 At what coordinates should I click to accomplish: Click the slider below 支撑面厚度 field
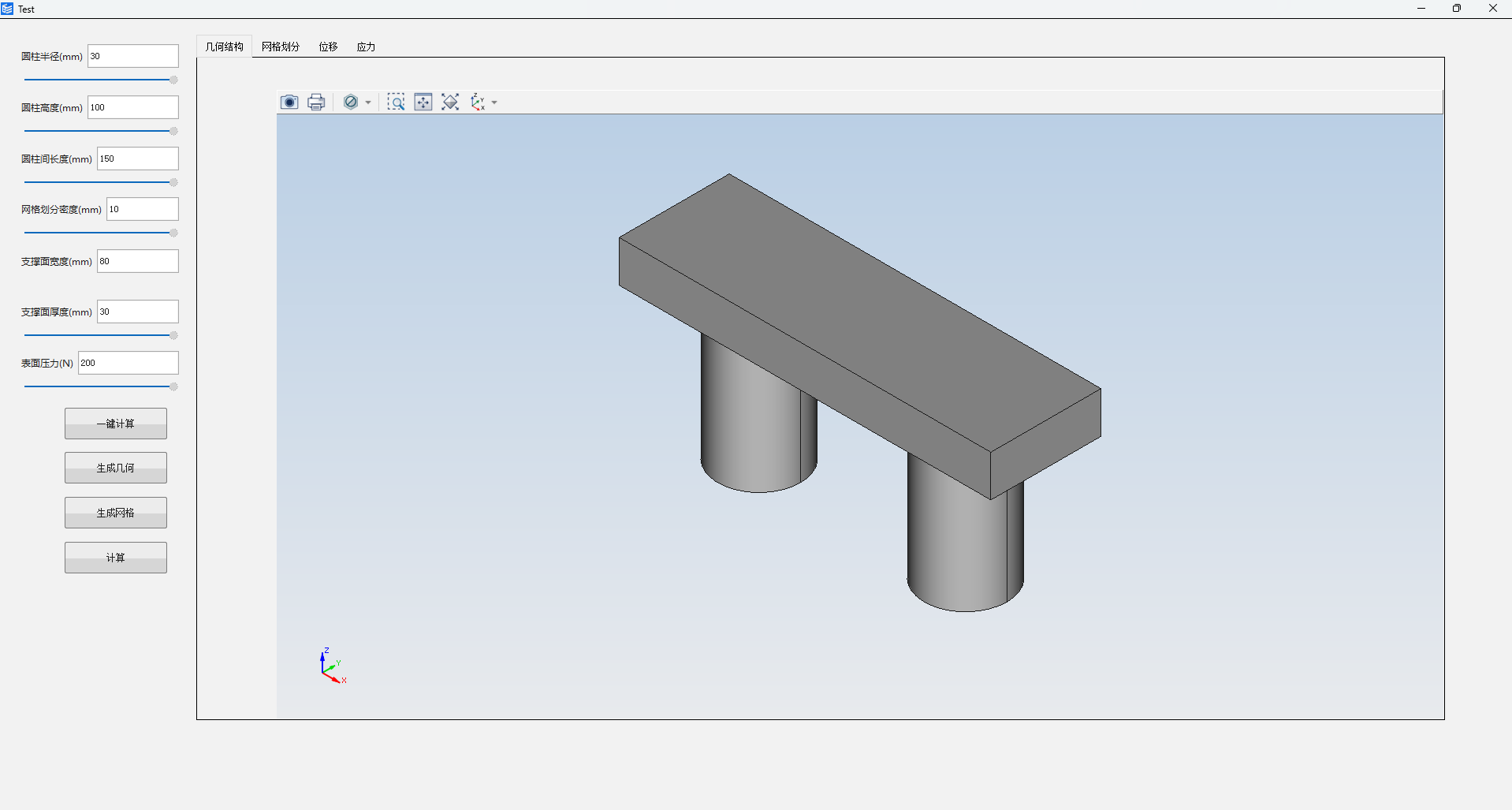pos(101,335)
